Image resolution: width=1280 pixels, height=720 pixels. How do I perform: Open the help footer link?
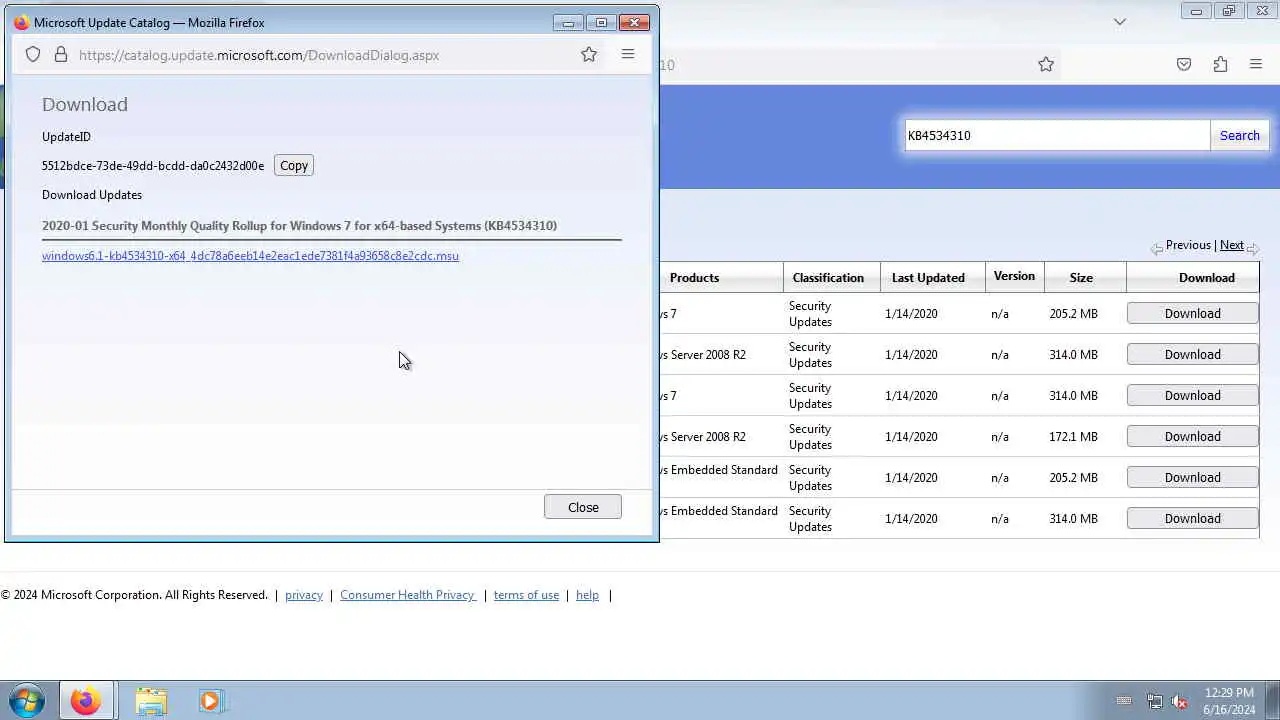pyautogui.click(x=587, y=595)
